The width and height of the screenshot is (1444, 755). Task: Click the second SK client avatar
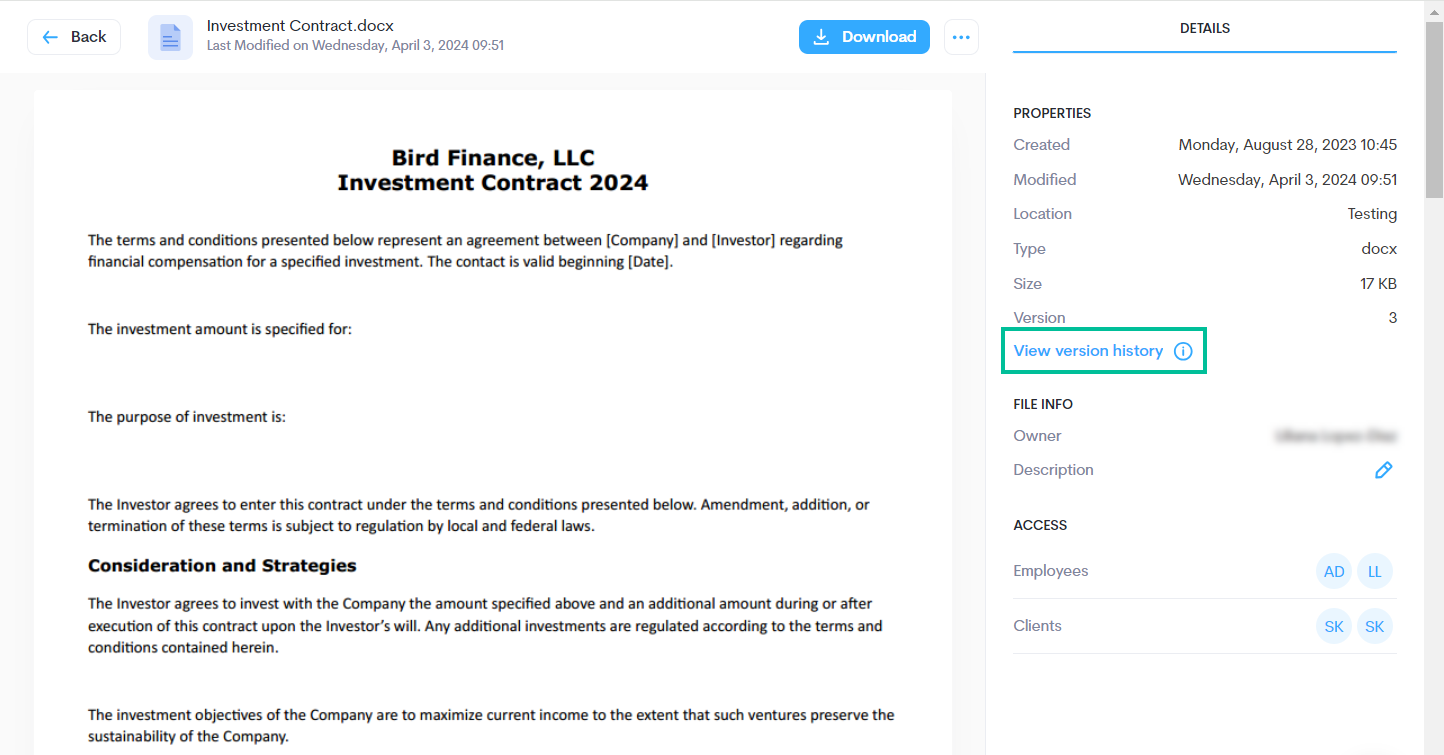tap(1375, 627)
